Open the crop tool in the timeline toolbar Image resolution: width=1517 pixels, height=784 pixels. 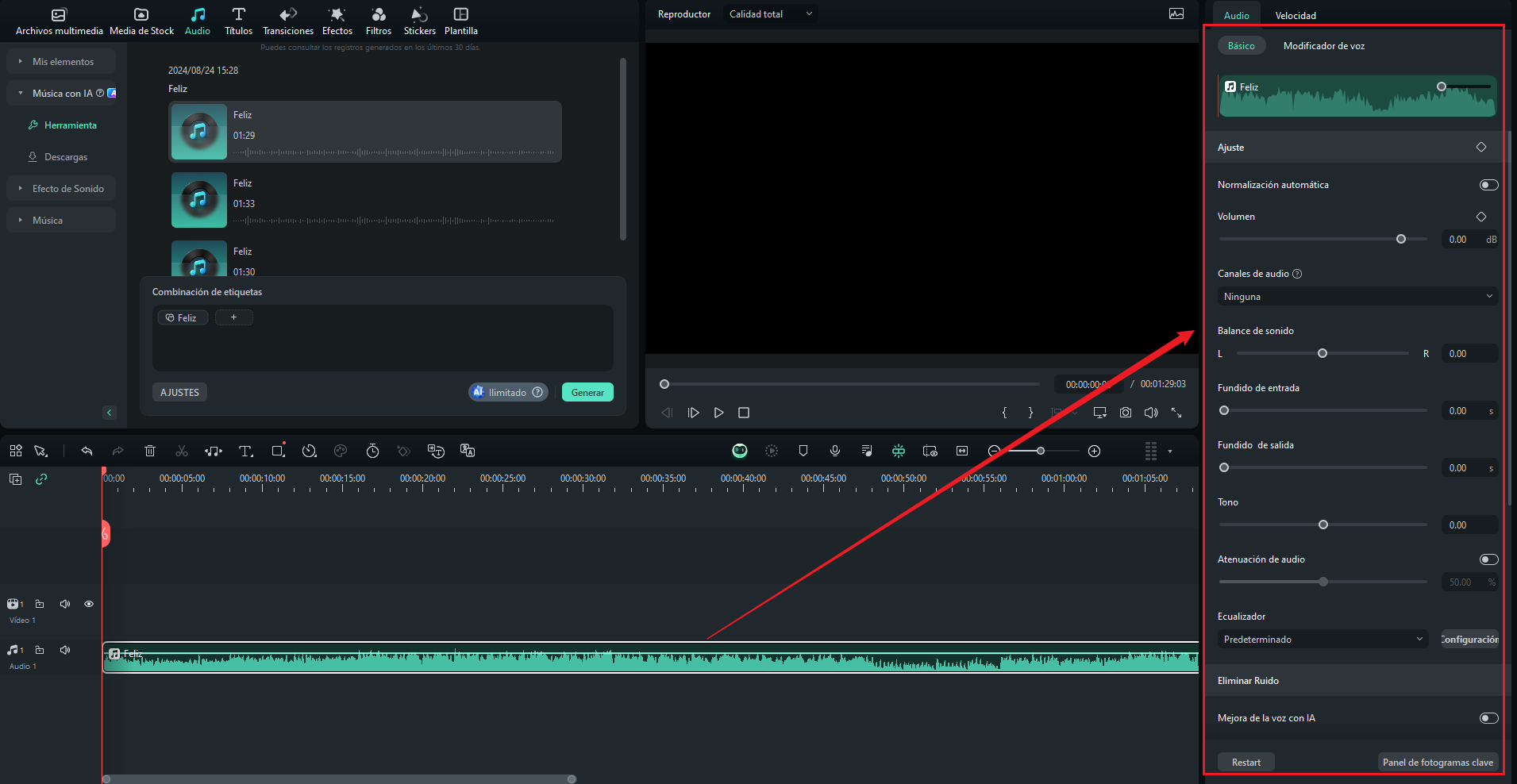(278, 451)
